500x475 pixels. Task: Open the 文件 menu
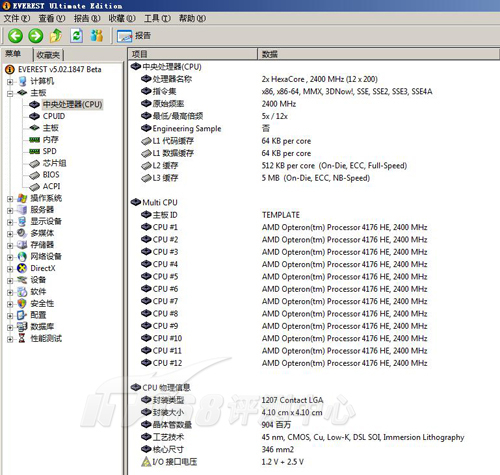[x=17, y=18]
